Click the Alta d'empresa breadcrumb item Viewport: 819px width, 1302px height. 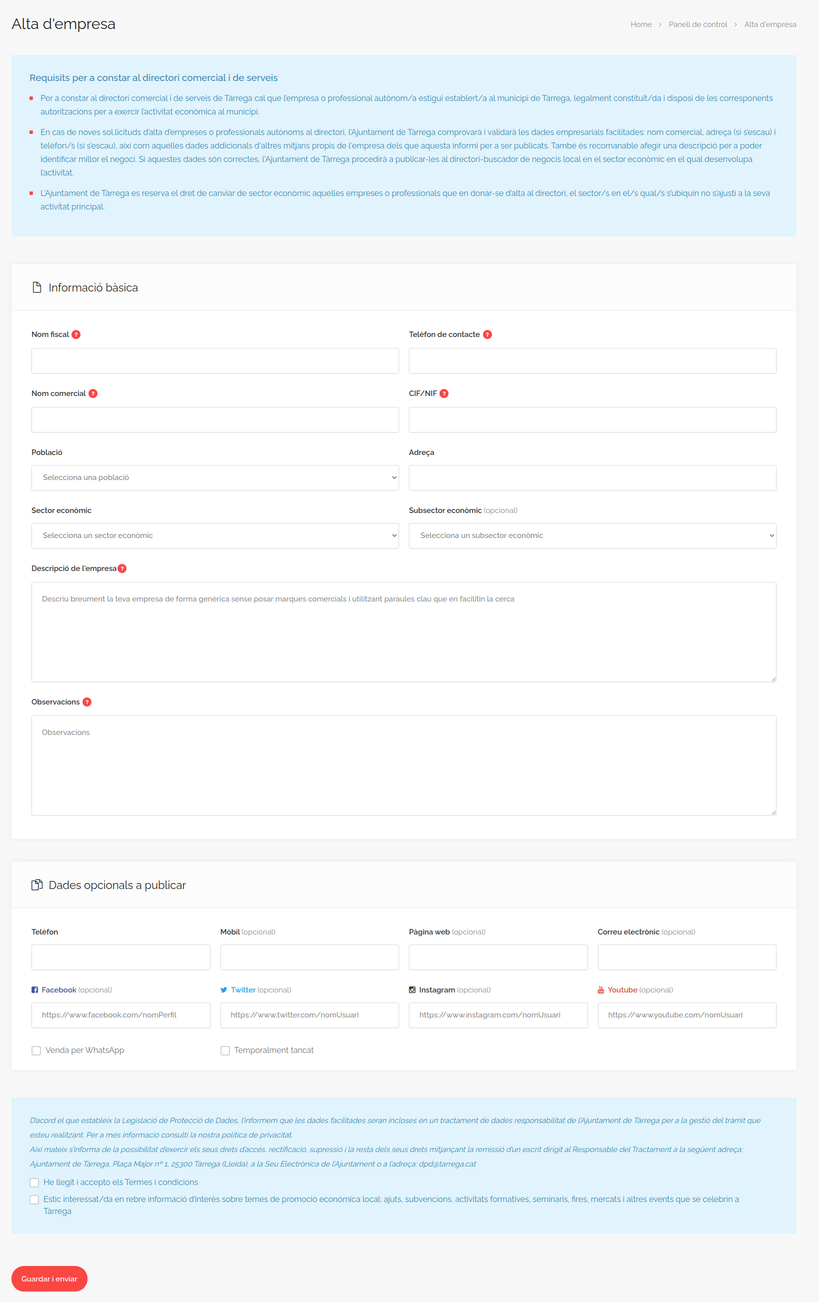tap(770, 24)
